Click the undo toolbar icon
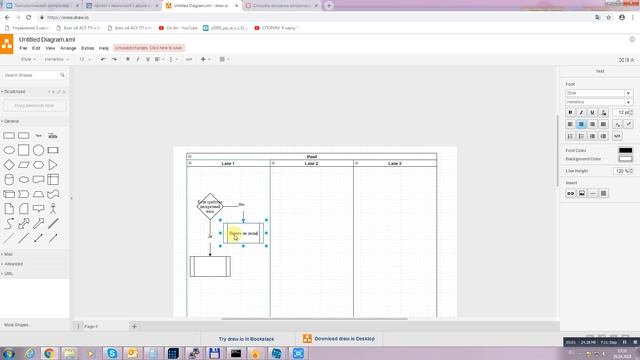 point(103,60)
